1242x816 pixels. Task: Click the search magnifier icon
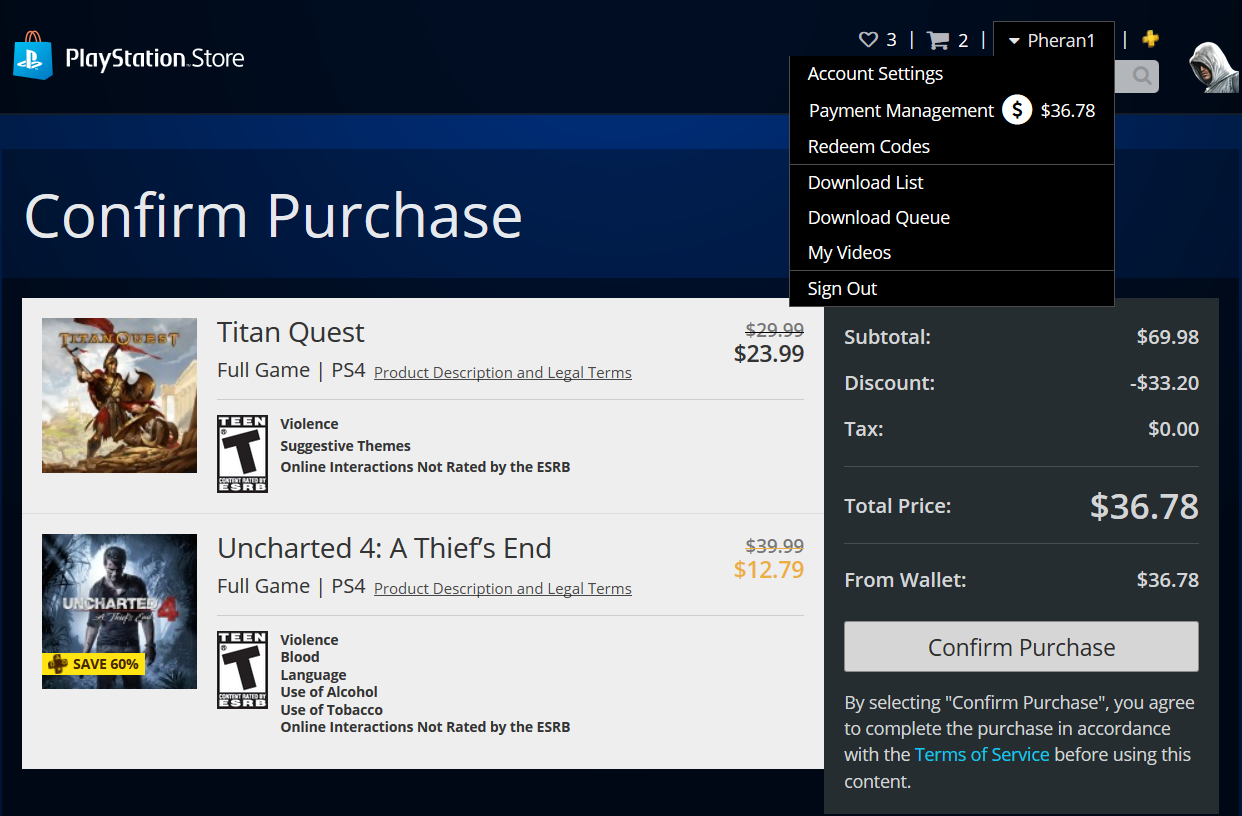(x=1141, y=75)
